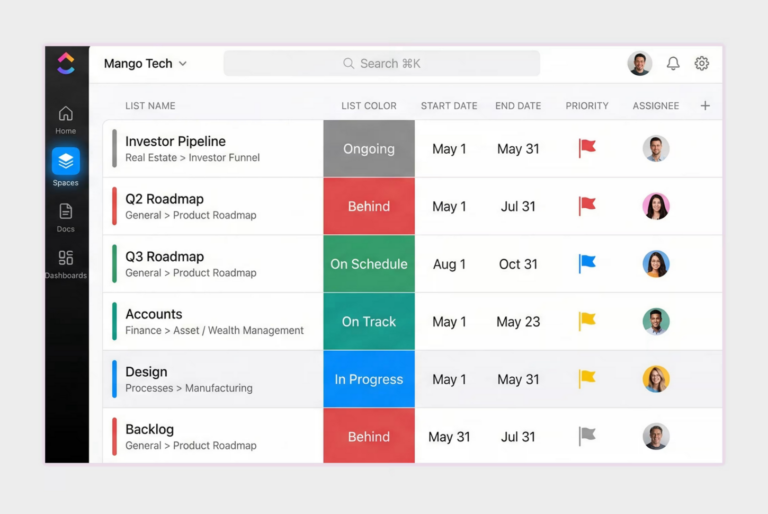Viewport: 768px width, 514px height.
Task: Go to Home in sidebar
Action: tap(66, 120)
